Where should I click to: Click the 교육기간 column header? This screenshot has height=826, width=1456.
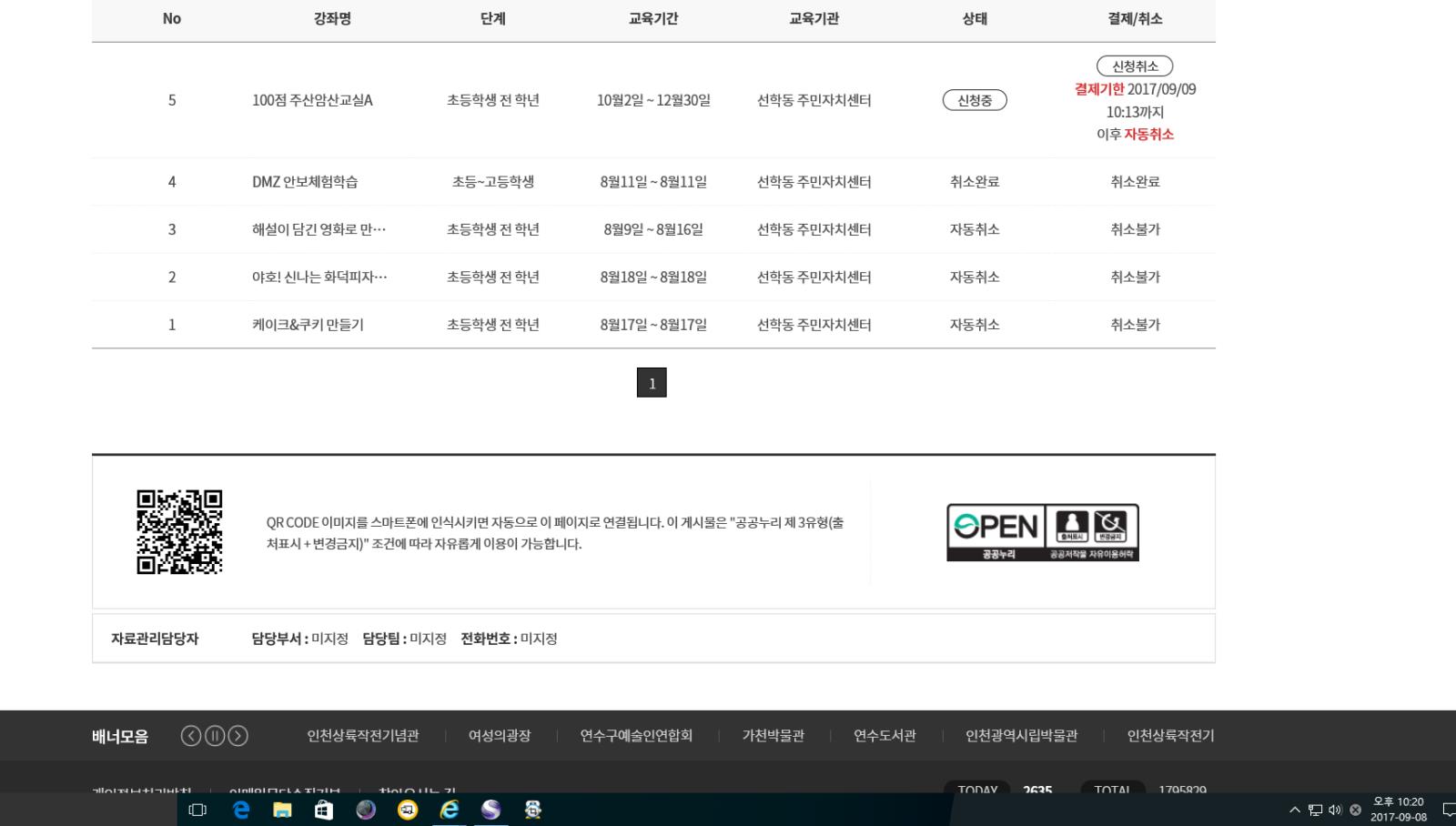click(x=653, y=18)
